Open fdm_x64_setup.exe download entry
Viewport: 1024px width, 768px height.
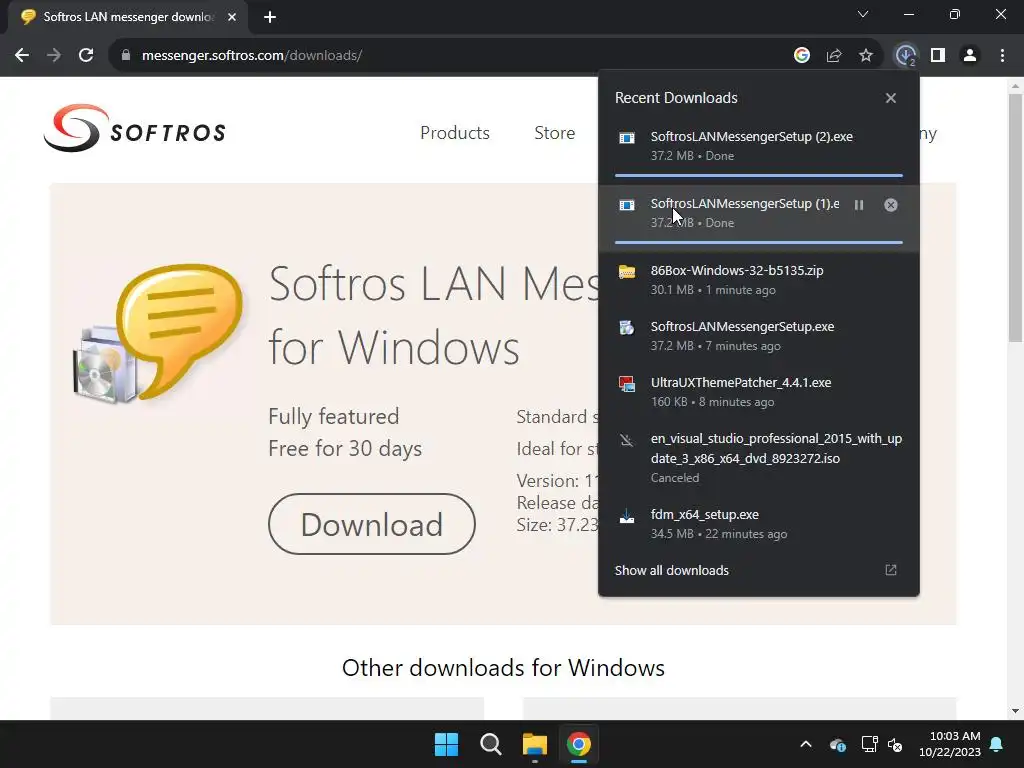point(759,524)
